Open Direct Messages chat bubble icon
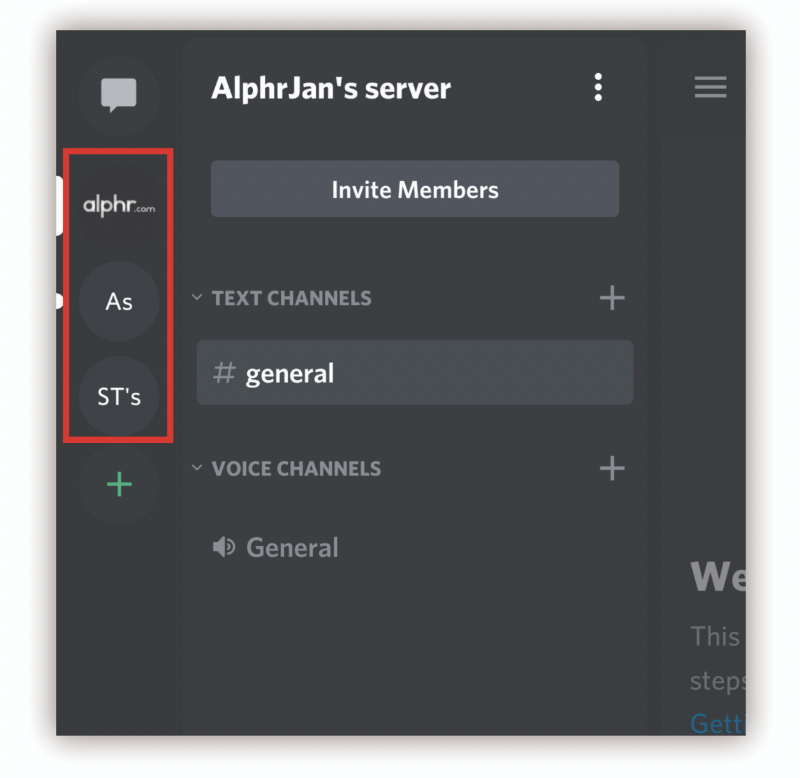This screenshot has width=810, height=778. [119, 96]
